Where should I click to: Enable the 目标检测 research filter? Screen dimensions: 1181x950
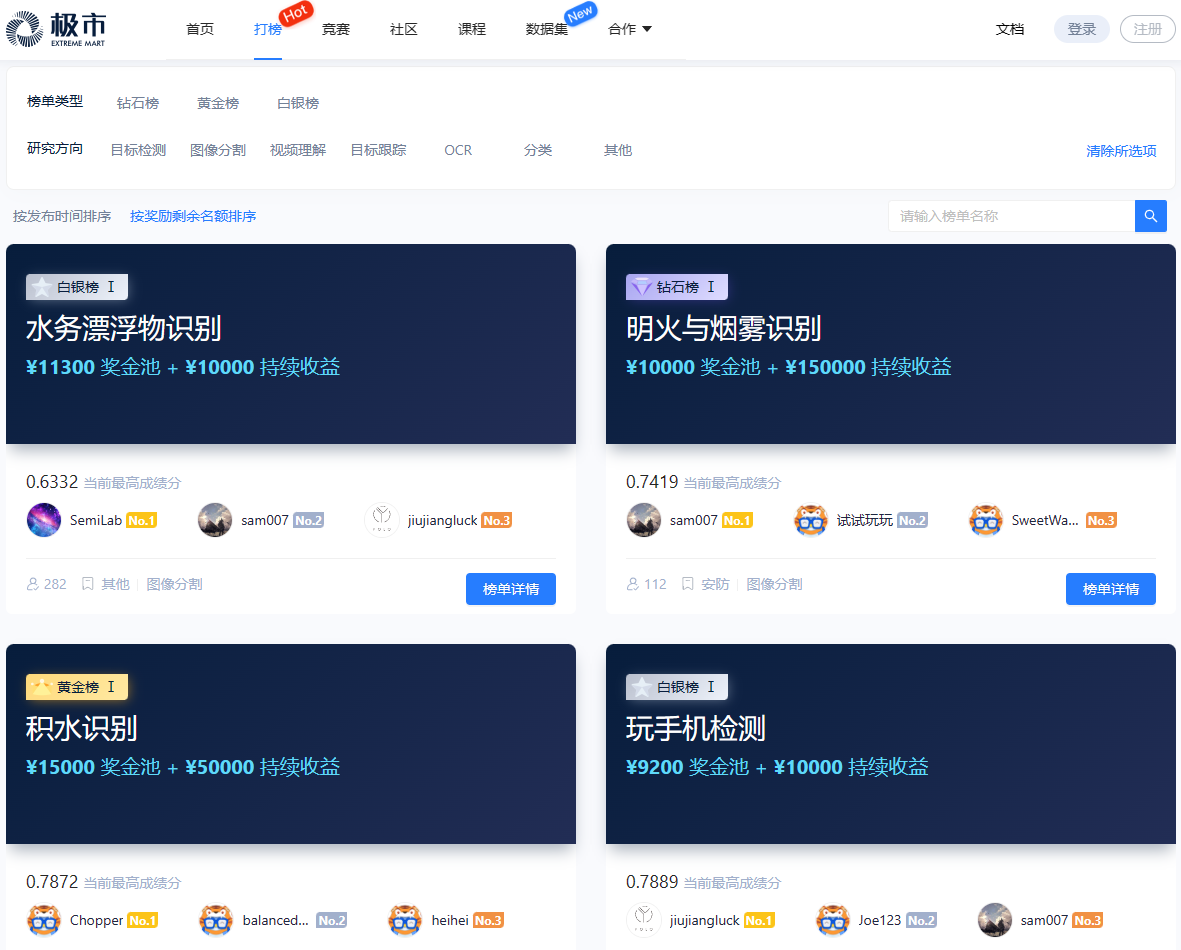click(138, 150)
